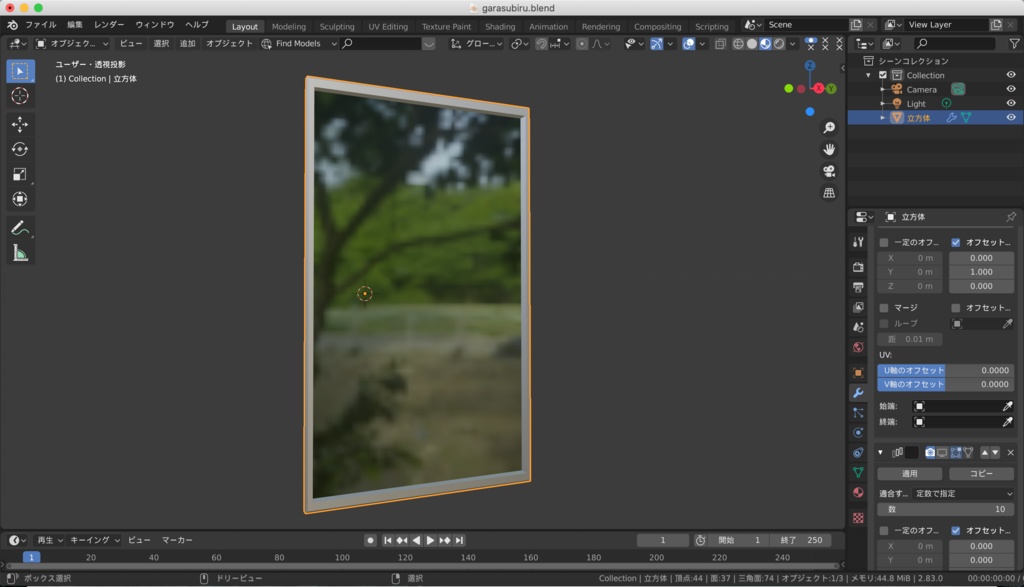Enable the マージ checkbox

884,308
